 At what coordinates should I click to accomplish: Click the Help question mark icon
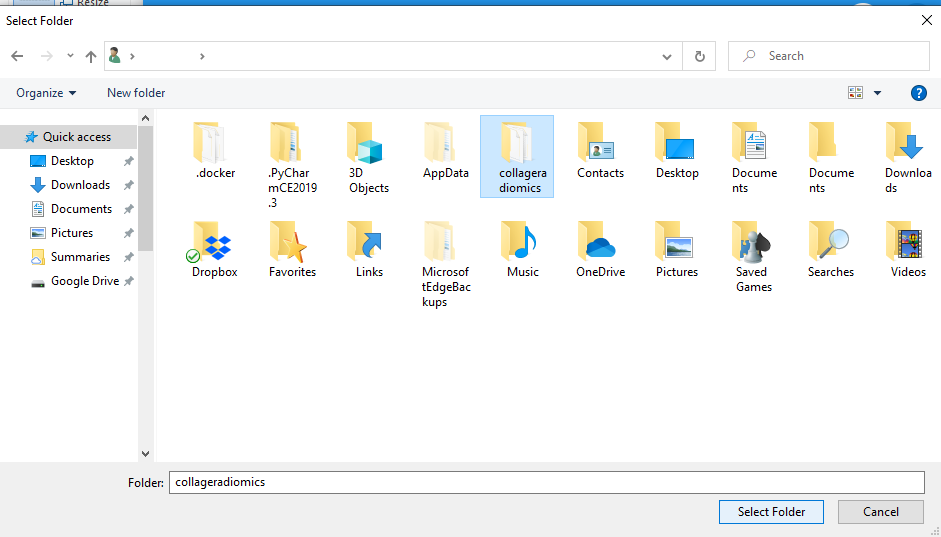pyautogui.click(x=918, y=93)
